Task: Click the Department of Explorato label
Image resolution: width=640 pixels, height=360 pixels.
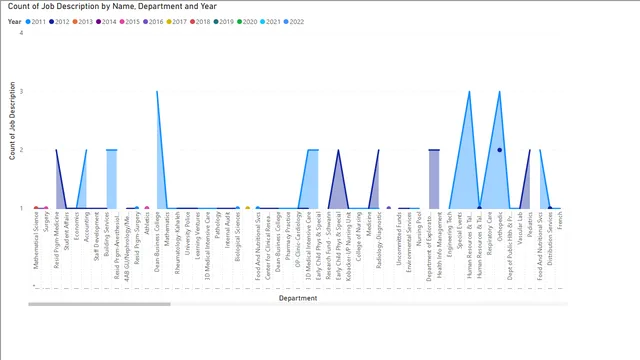Action: point(429,246)
